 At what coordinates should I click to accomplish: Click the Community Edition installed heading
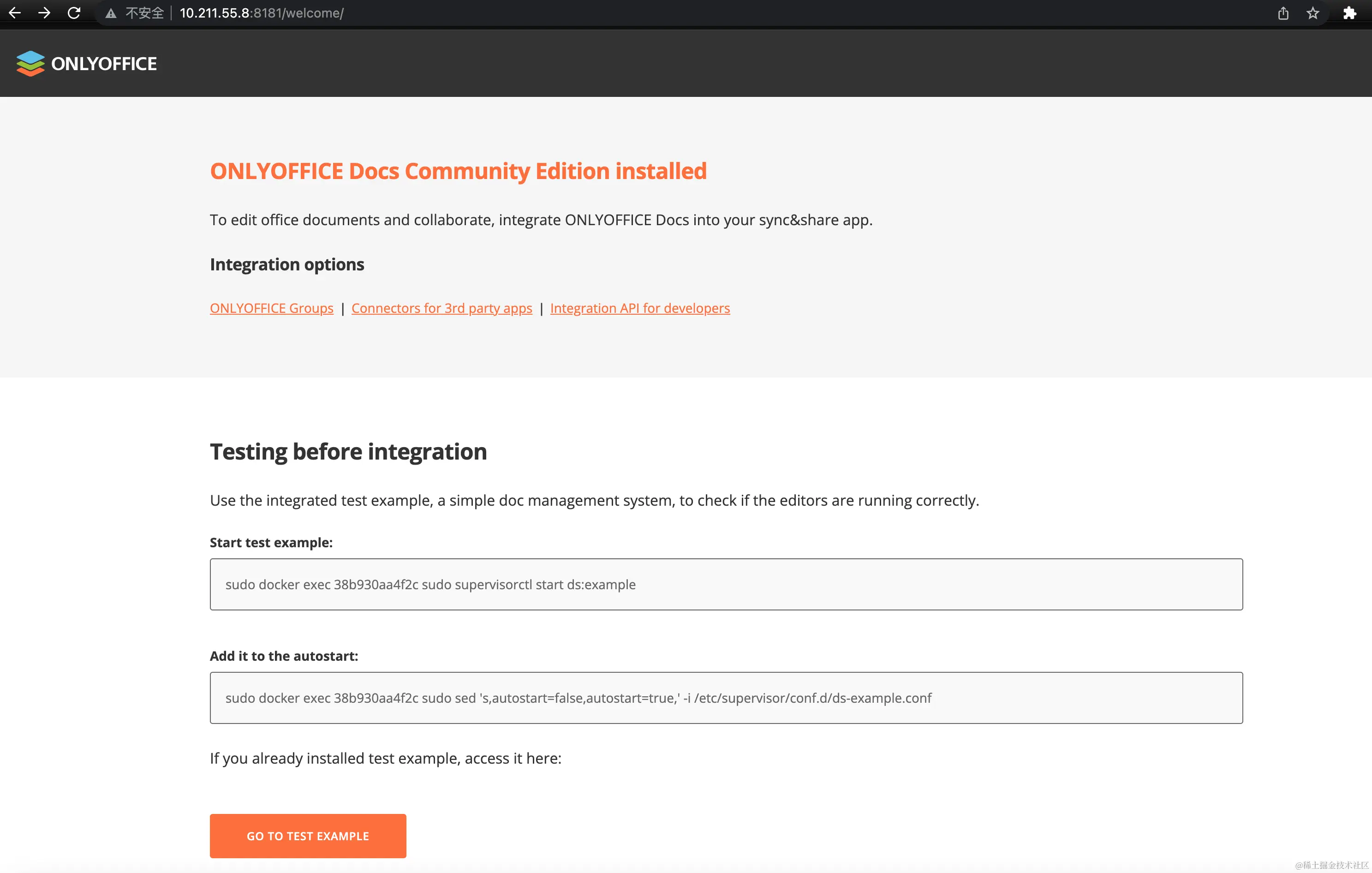click(x=458, y=171)
